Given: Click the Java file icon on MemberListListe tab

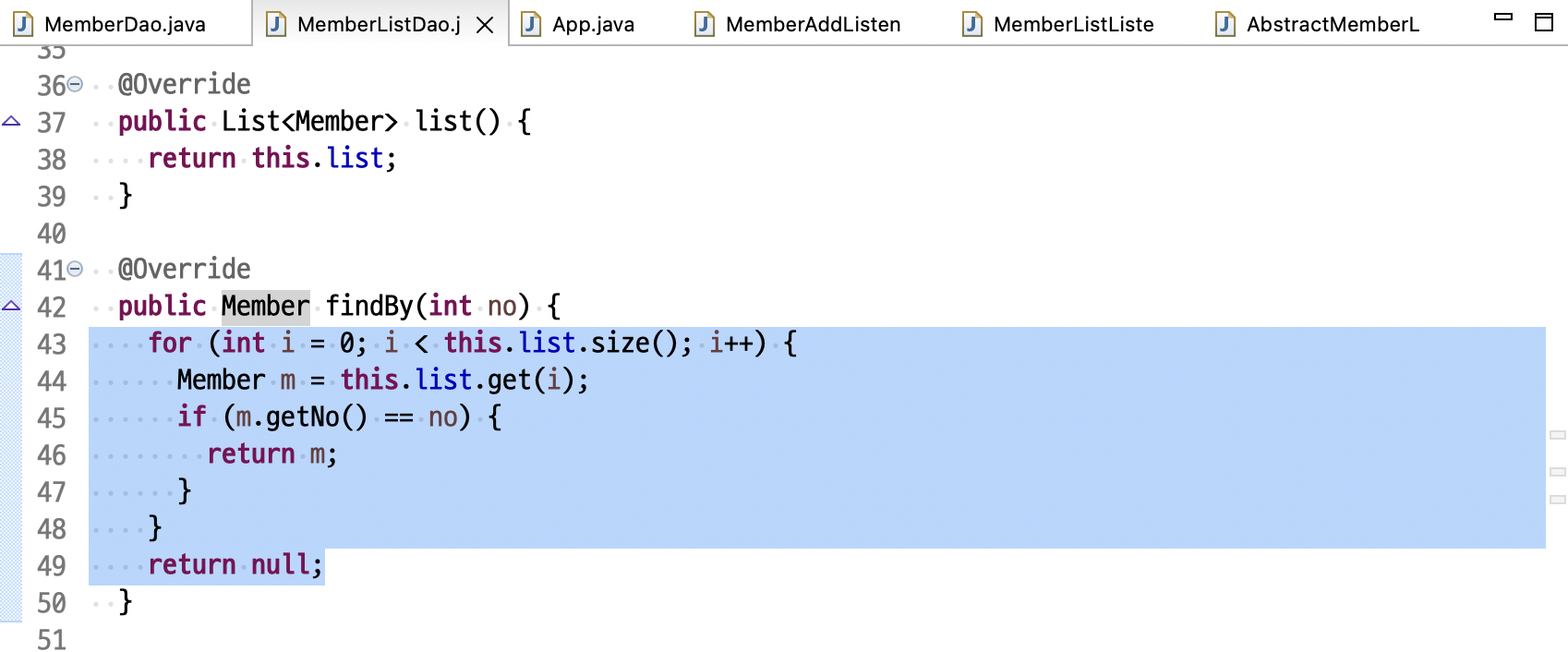Looking at the screenshot, I should click(972, 24).
